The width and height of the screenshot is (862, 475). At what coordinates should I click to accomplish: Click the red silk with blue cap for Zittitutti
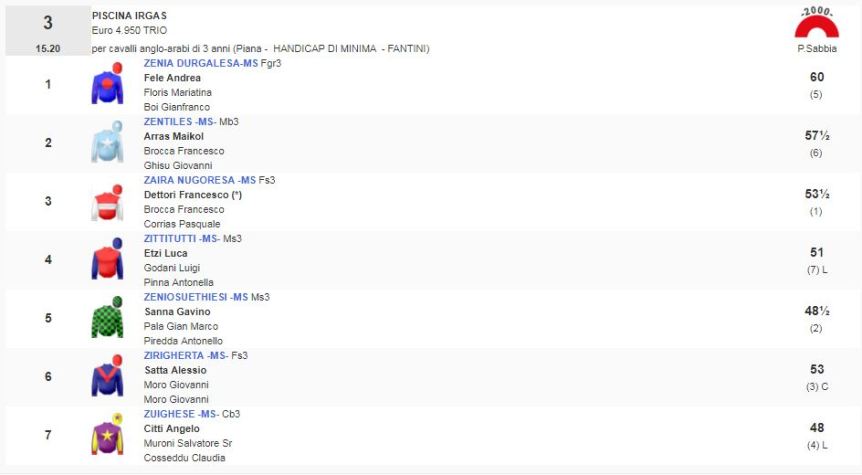pos(107,260)
